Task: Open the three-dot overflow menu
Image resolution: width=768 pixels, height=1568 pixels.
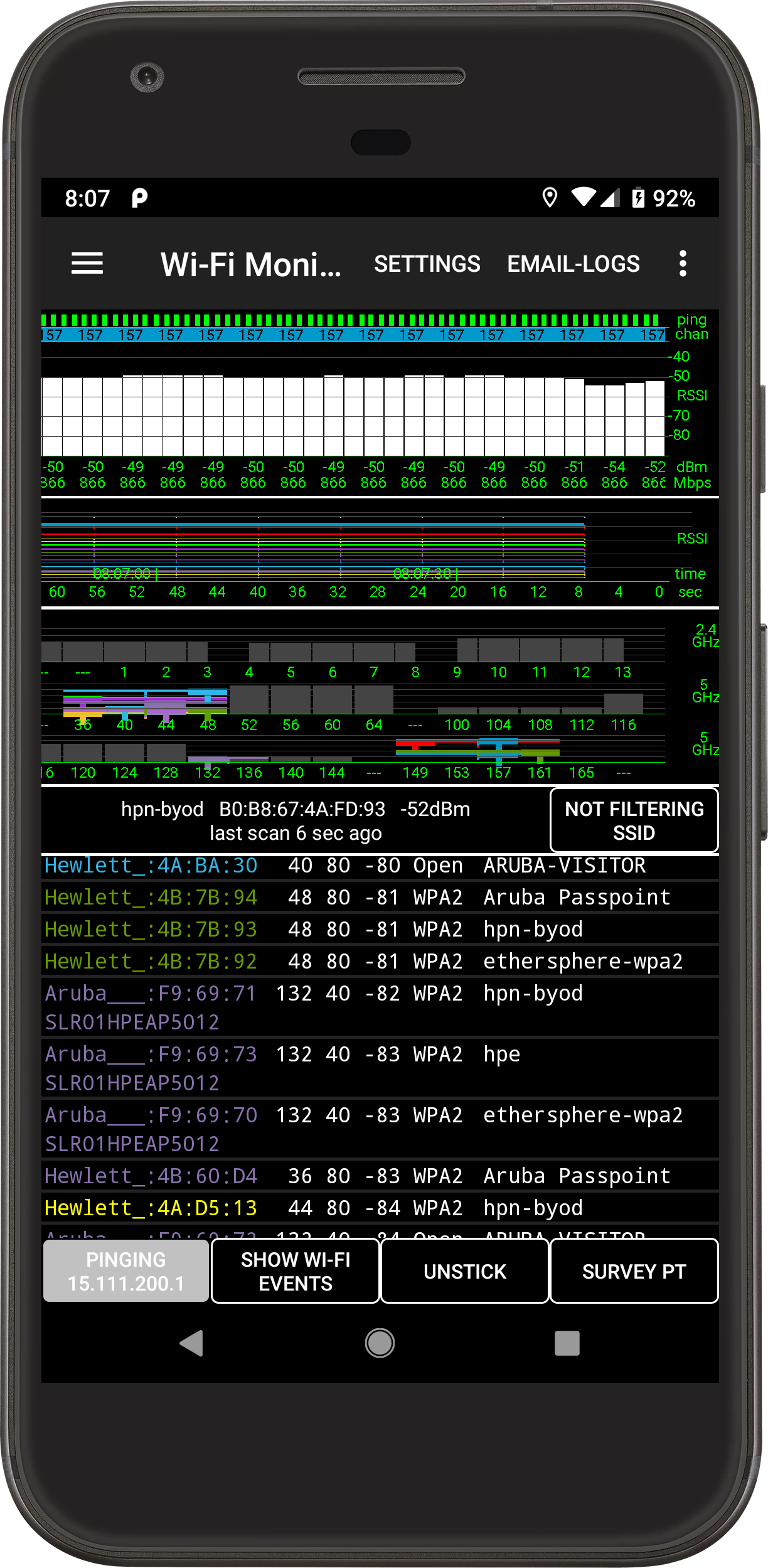Action: (x=683, y=264)
